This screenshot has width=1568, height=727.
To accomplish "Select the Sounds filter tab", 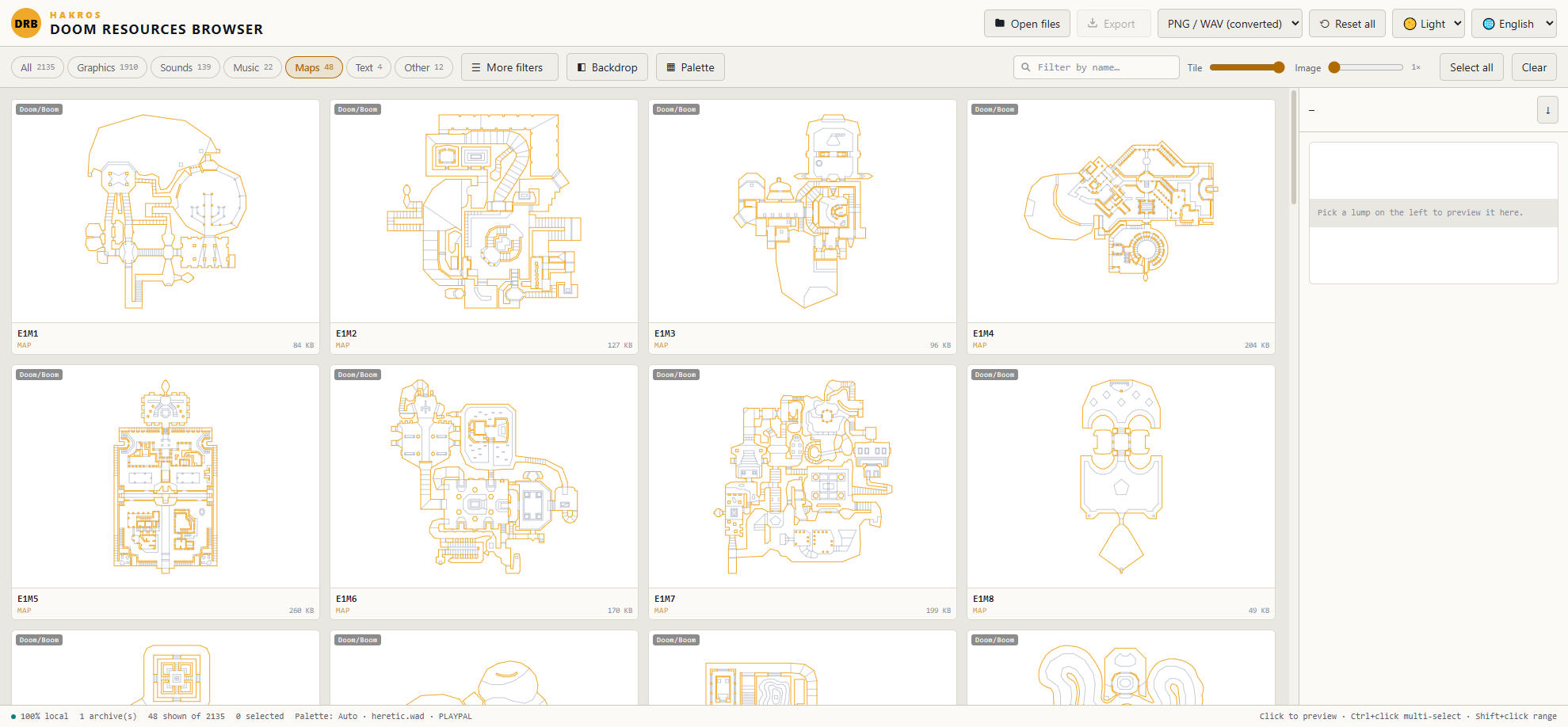I will tap(185, 67).
